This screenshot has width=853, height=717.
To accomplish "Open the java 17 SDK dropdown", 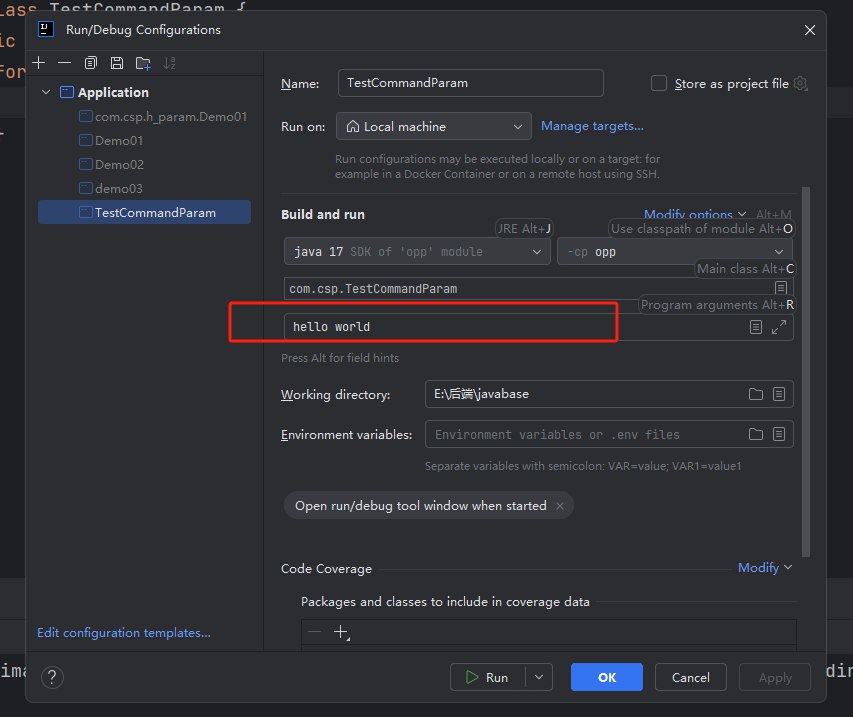I will coord(416,252).
